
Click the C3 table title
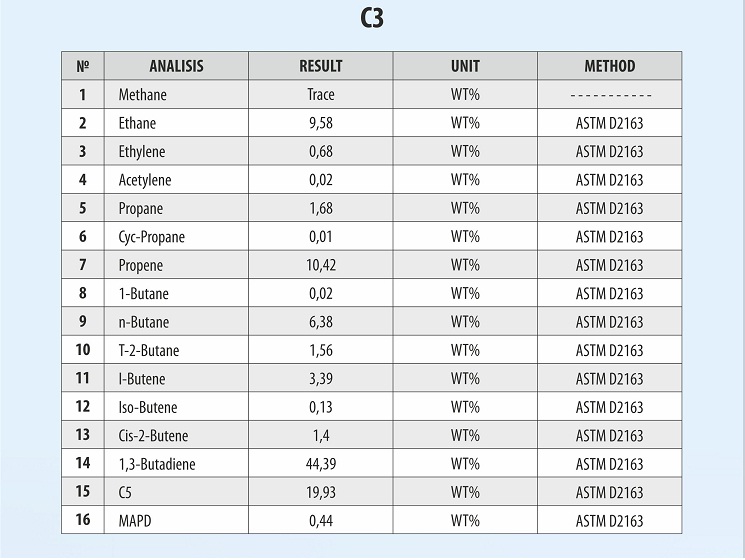point(371,19)
